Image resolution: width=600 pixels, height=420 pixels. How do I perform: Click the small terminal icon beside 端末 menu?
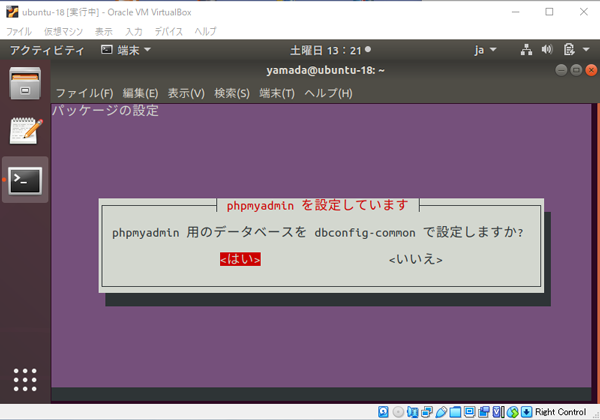(x=106, y=50)
